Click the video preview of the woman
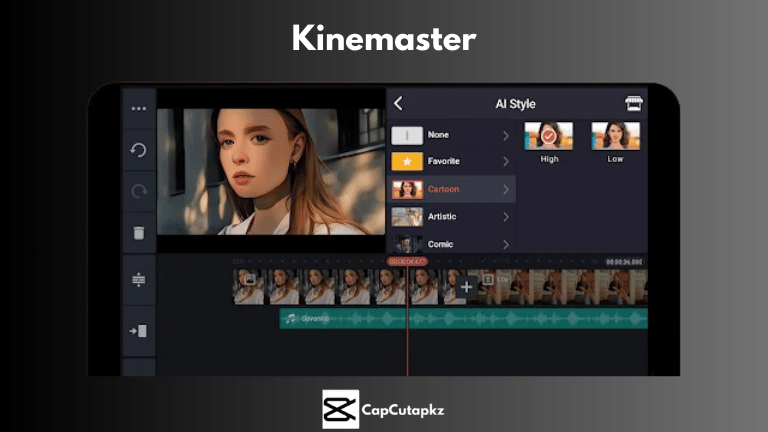Viewport: 768px width, 432px height. (271, 171)
